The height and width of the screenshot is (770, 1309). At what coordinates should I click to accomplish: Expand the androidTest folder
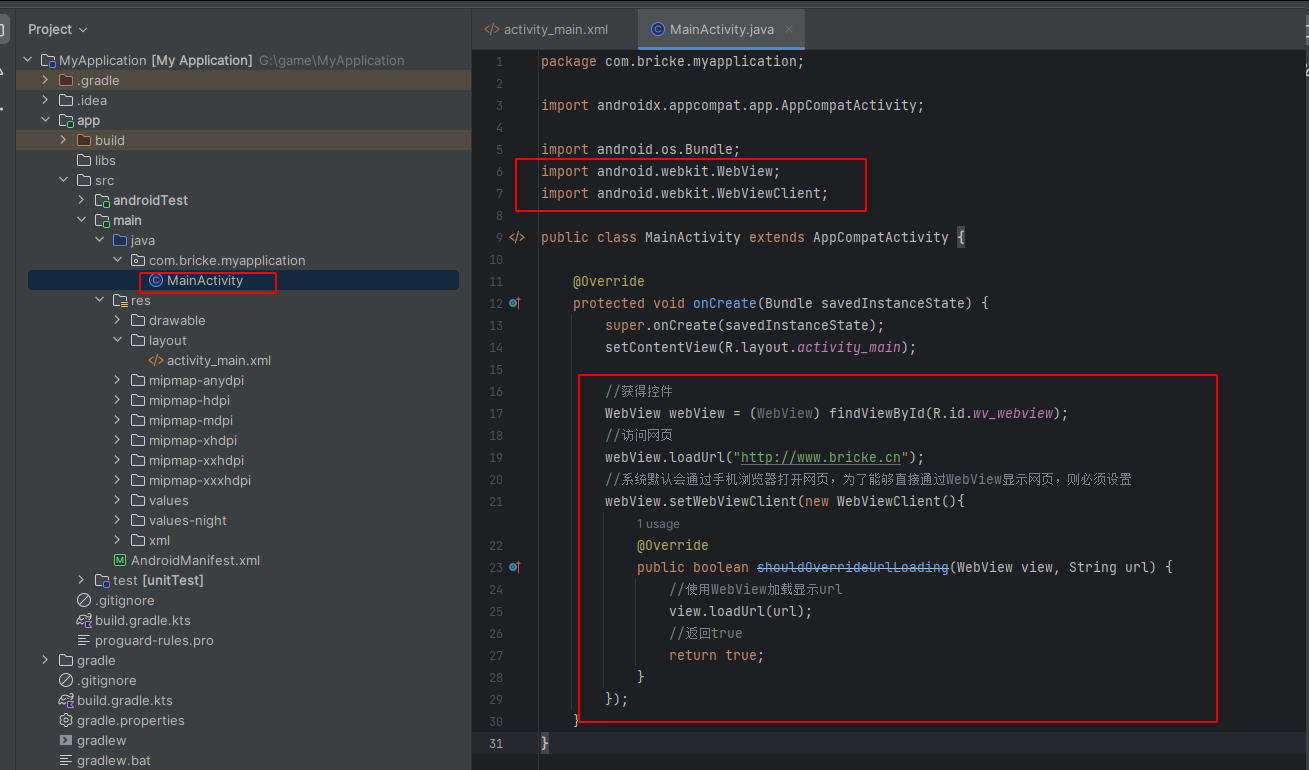(82, 200)
